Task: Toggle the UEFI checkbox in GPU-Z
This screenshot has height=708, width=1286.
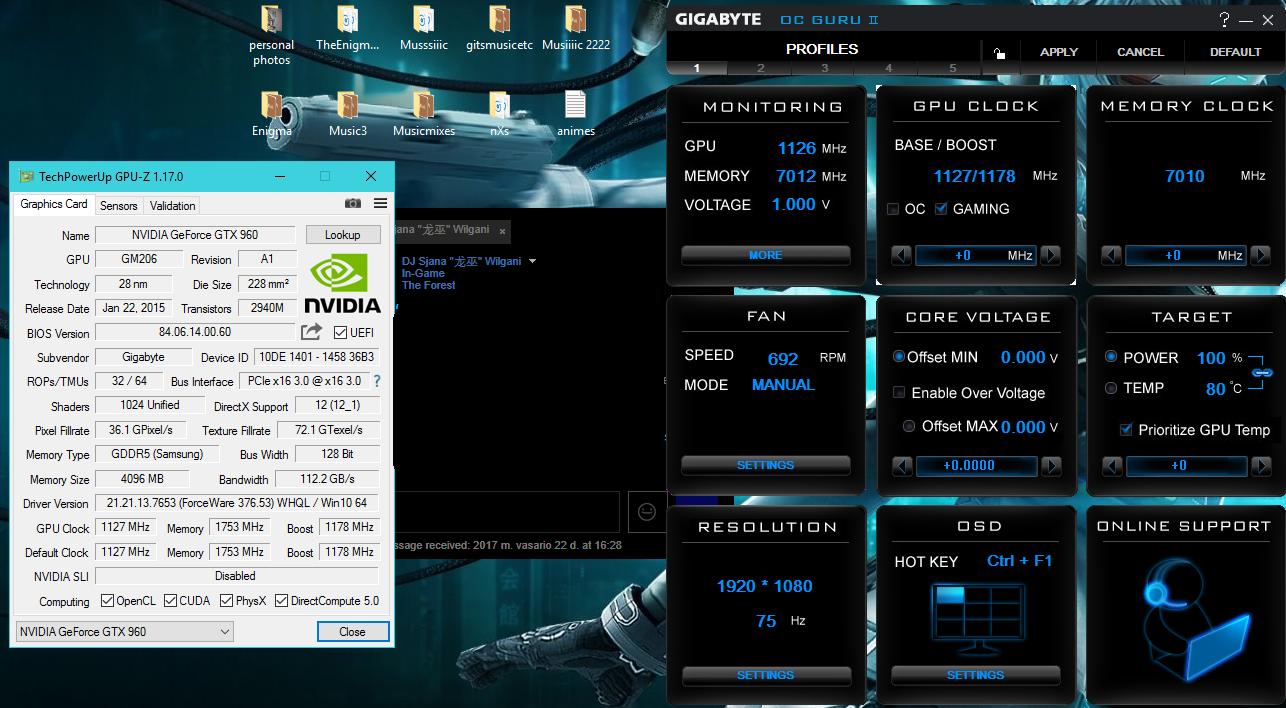Action: [x=341, y=333]
